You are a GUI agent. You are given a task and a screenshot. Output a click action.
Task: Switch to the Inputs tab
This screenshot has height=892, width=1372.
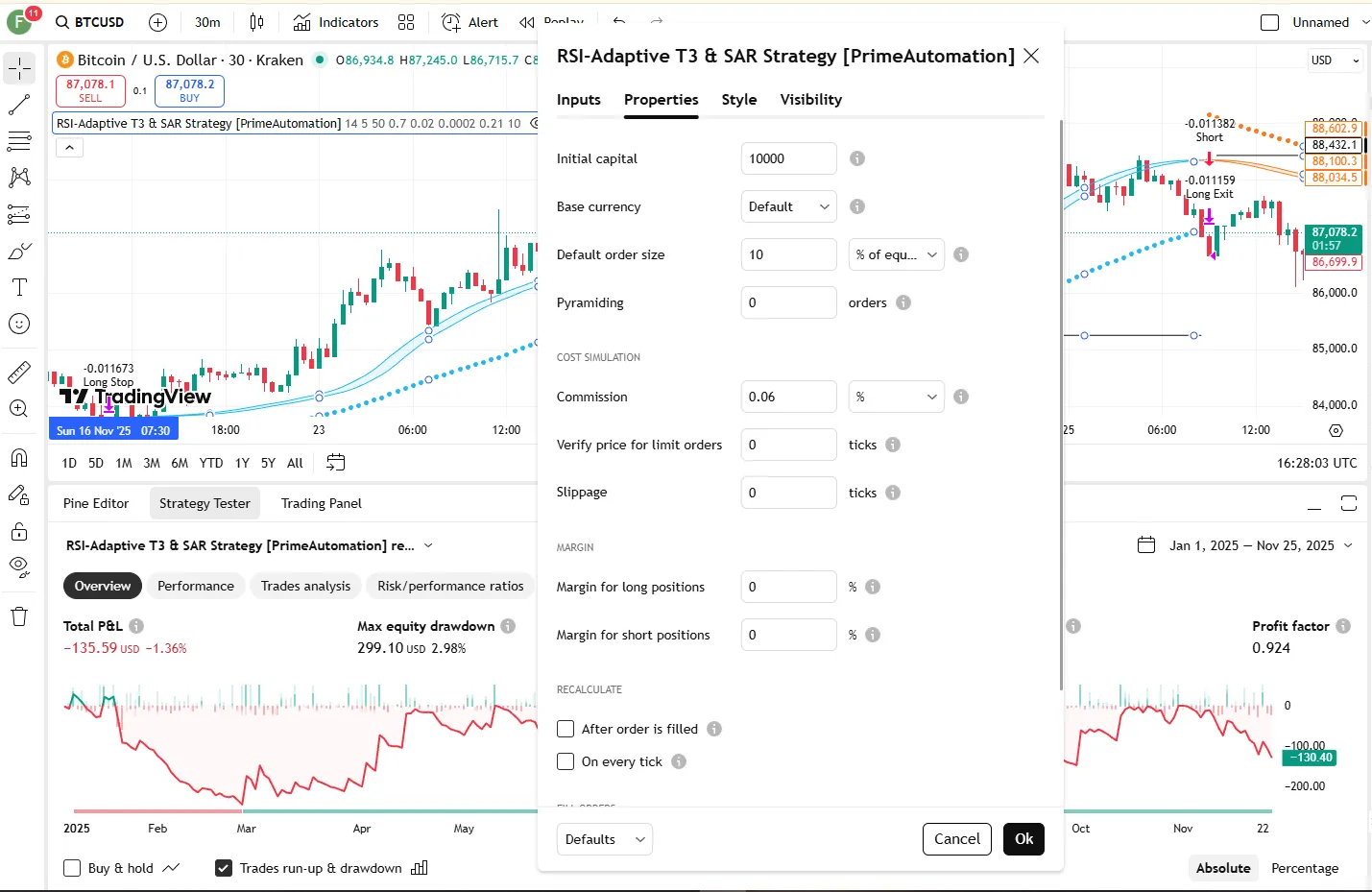(578, 100)
